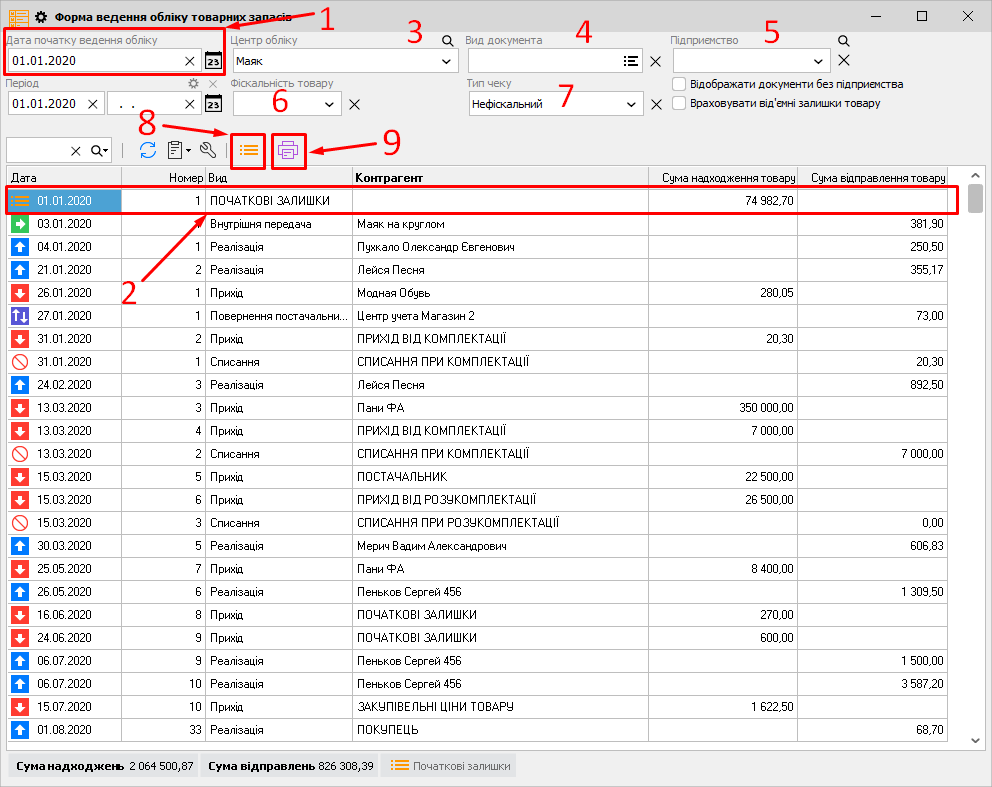Sort by the Контрагент column header
The image size is (992, 787).
(500, 177)
